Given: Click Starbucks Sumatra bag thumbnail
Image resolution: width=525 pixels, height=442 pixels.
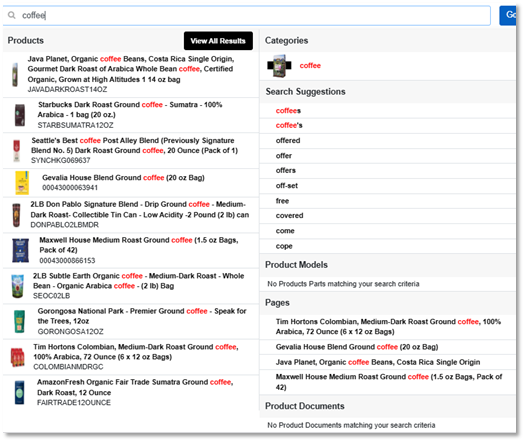Looking at the screenshot, I should point(20,115).
